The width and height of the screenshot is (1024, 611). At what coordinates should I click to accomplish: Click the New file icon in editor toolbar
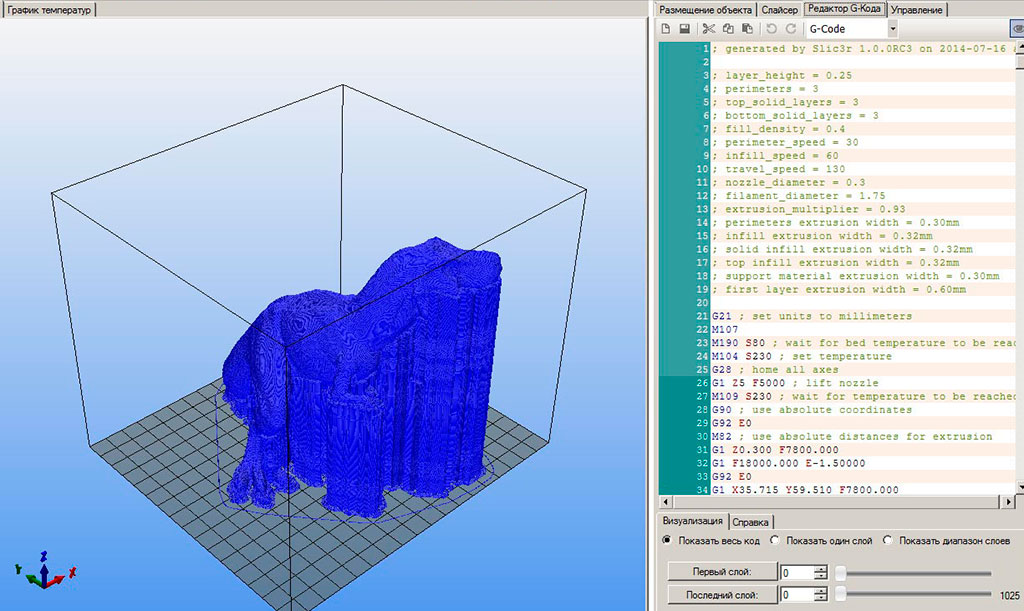pyautogui.click(x=666, y=29)
